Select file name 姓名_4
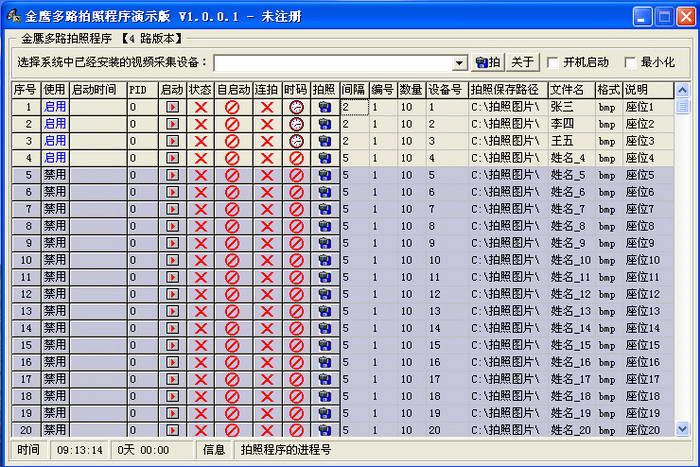The height and width of the screenshot is (467, 700). [x=568, y=158]
